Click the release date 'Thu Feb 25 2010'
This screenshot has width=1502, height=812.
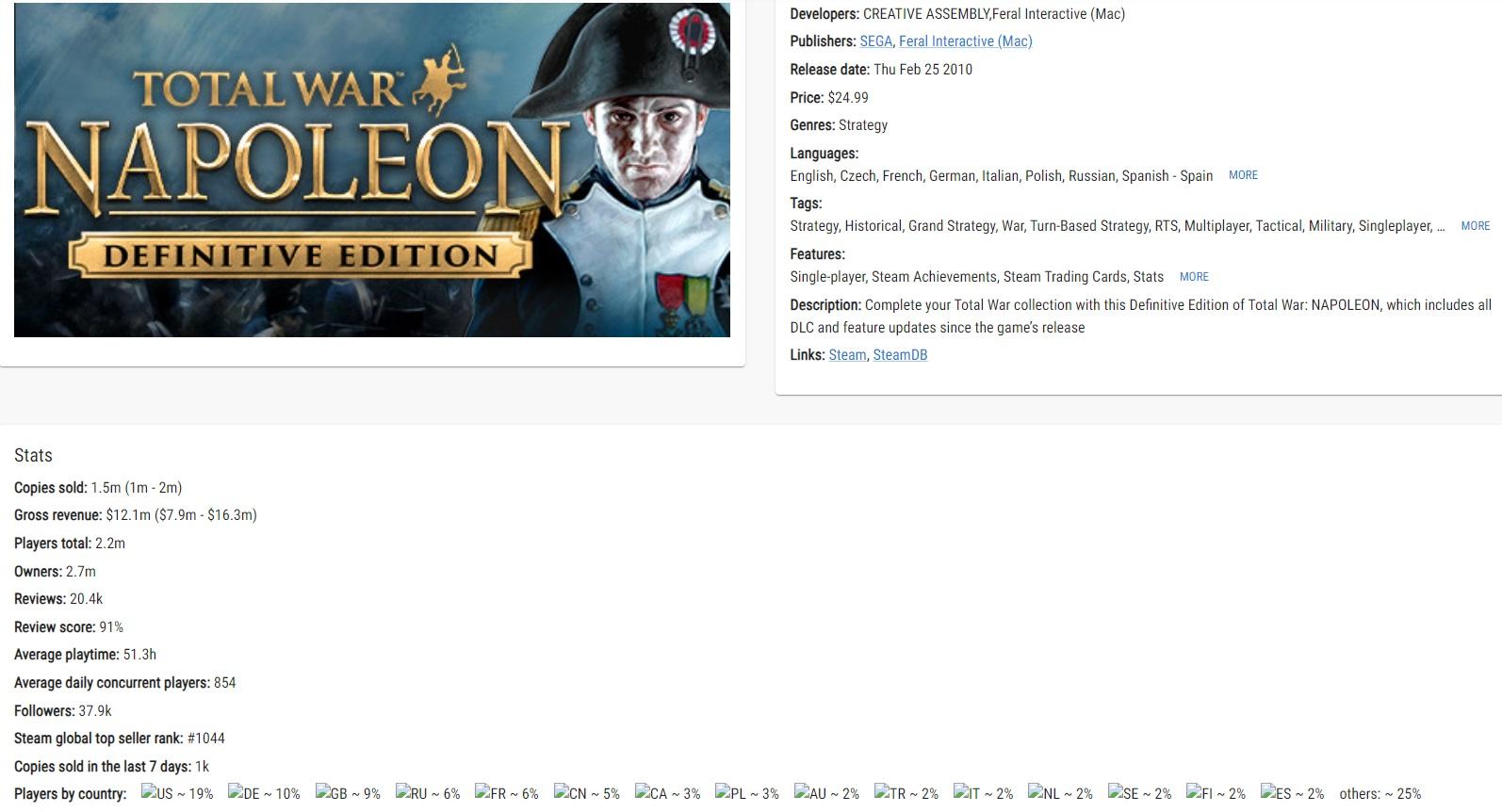(922, 70)
